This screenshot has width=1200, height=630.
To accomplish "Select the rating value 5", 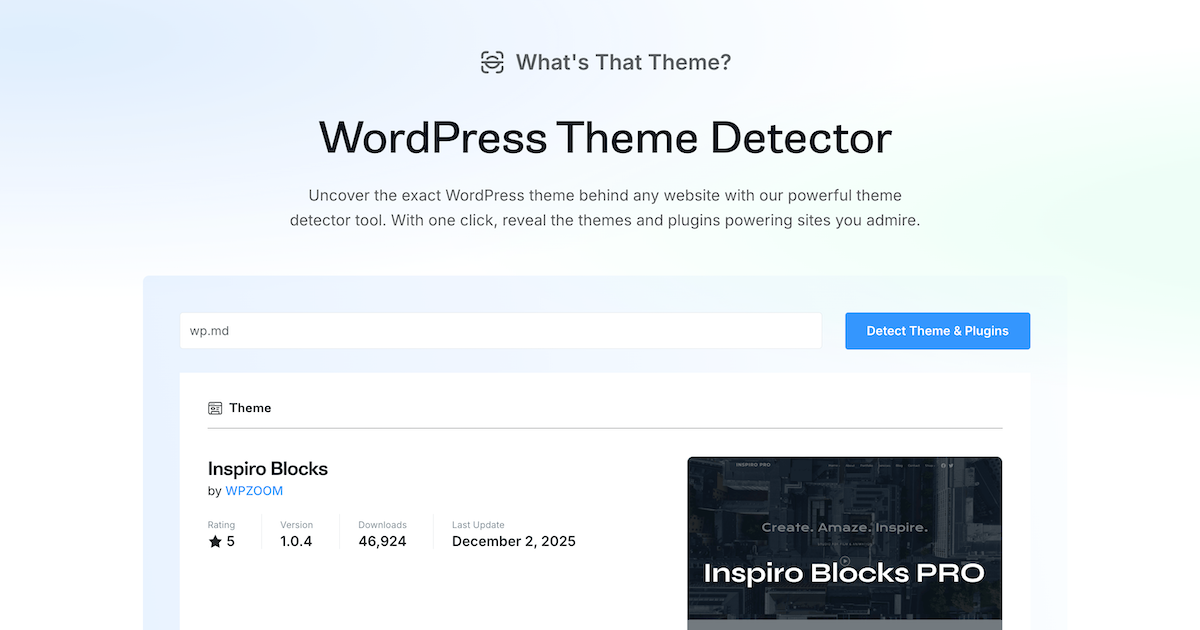I will coord(231,541).
